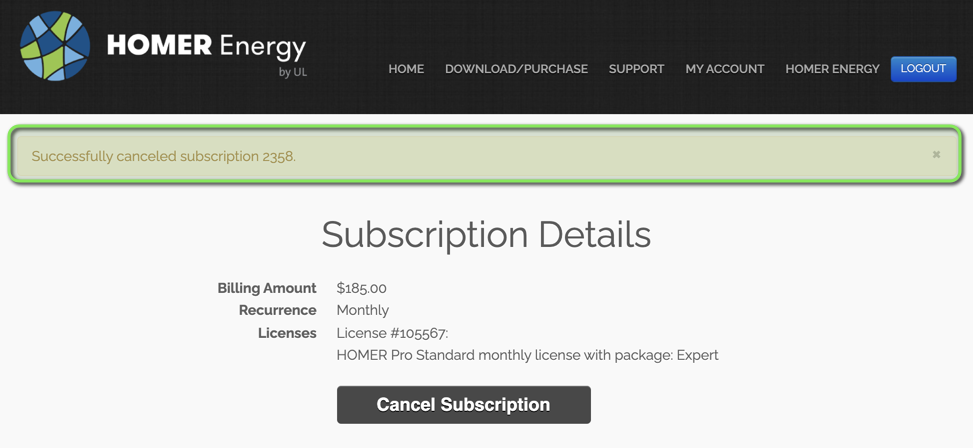The height and width of the screenshot is (448, 973).
Task: Dismiss the success alert with the ×
Action: pos(936,155)
